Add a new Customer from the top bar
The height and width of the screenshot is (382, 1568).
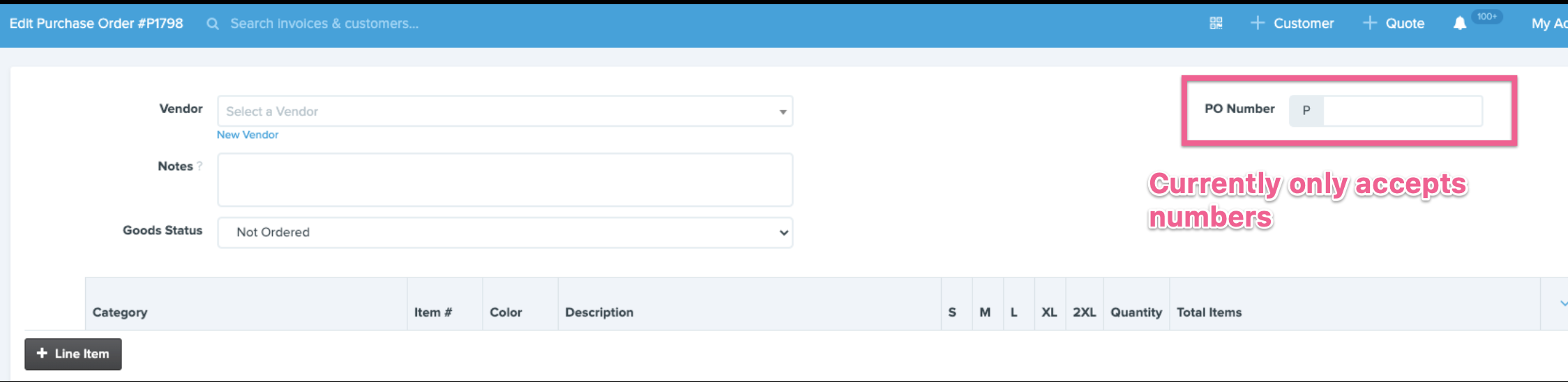[x=1292, y=24]
